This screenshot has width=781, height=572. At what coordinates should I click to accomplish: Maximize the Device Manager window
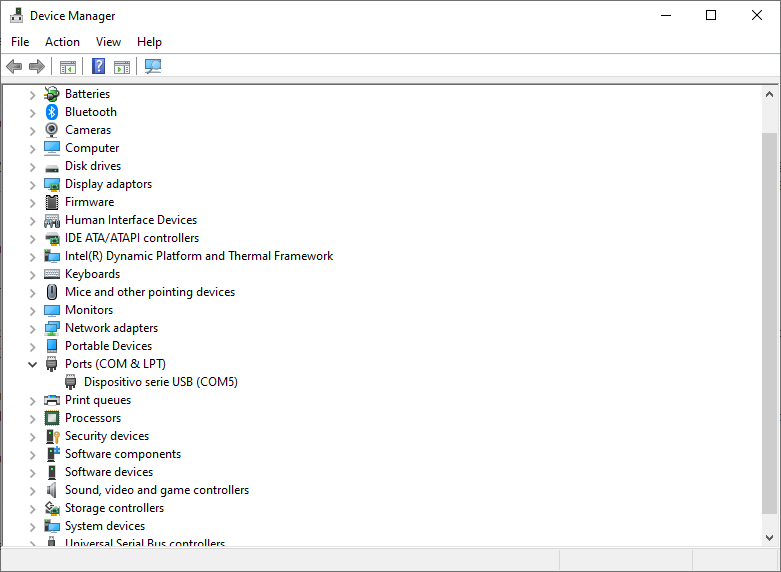tap(711, 15)
